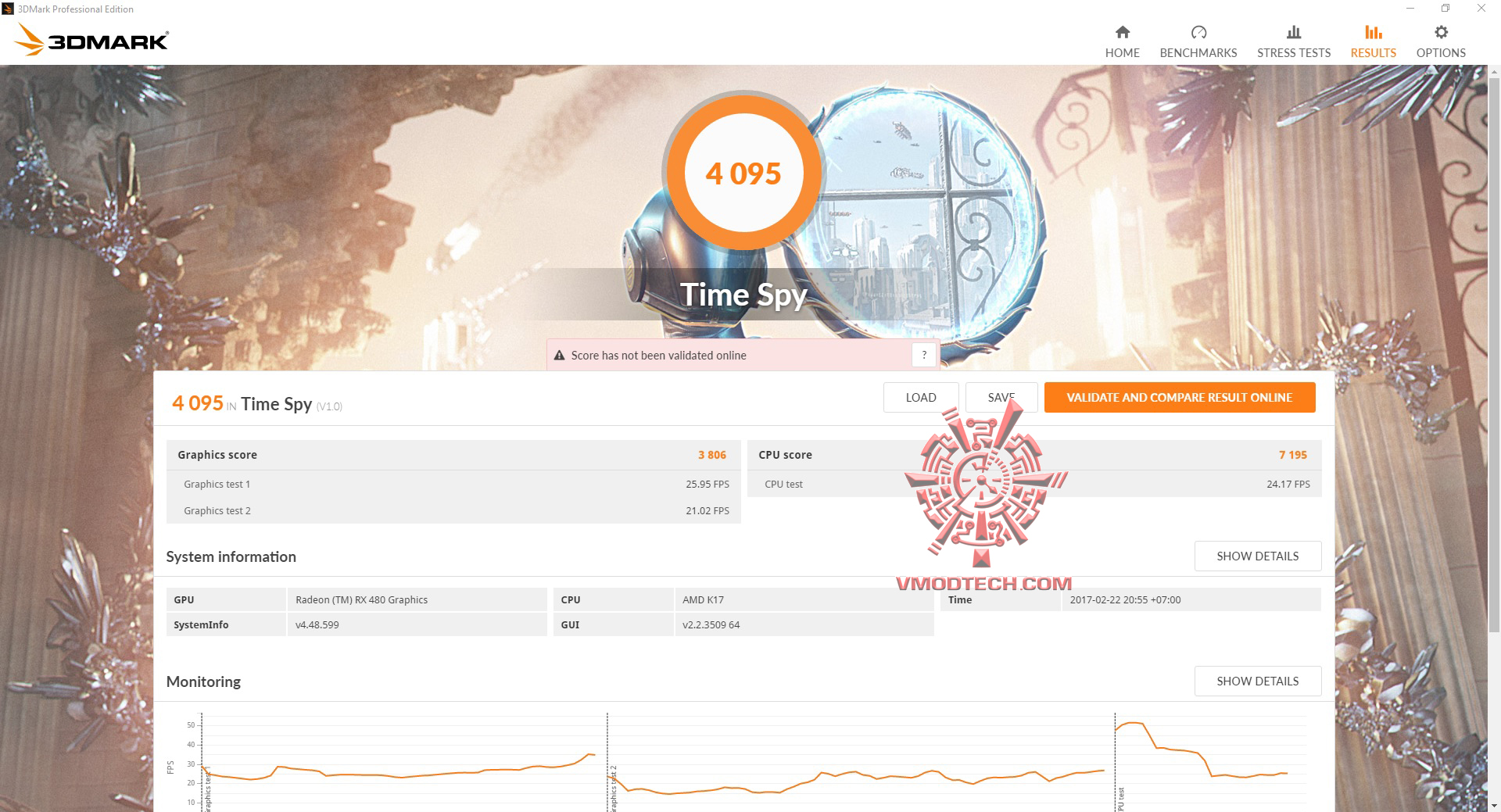Click the 3DMark logo
The height and width of the screenshot is (812, 1501).
[x=92, y=40]
